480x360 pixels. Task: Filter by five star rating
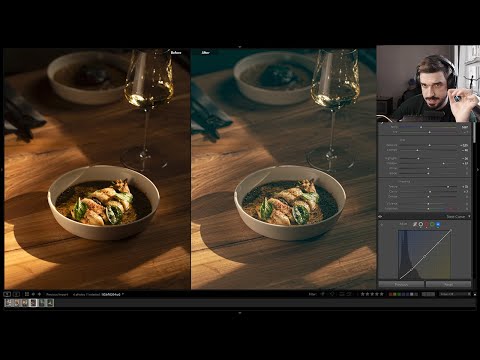point(381,294)
